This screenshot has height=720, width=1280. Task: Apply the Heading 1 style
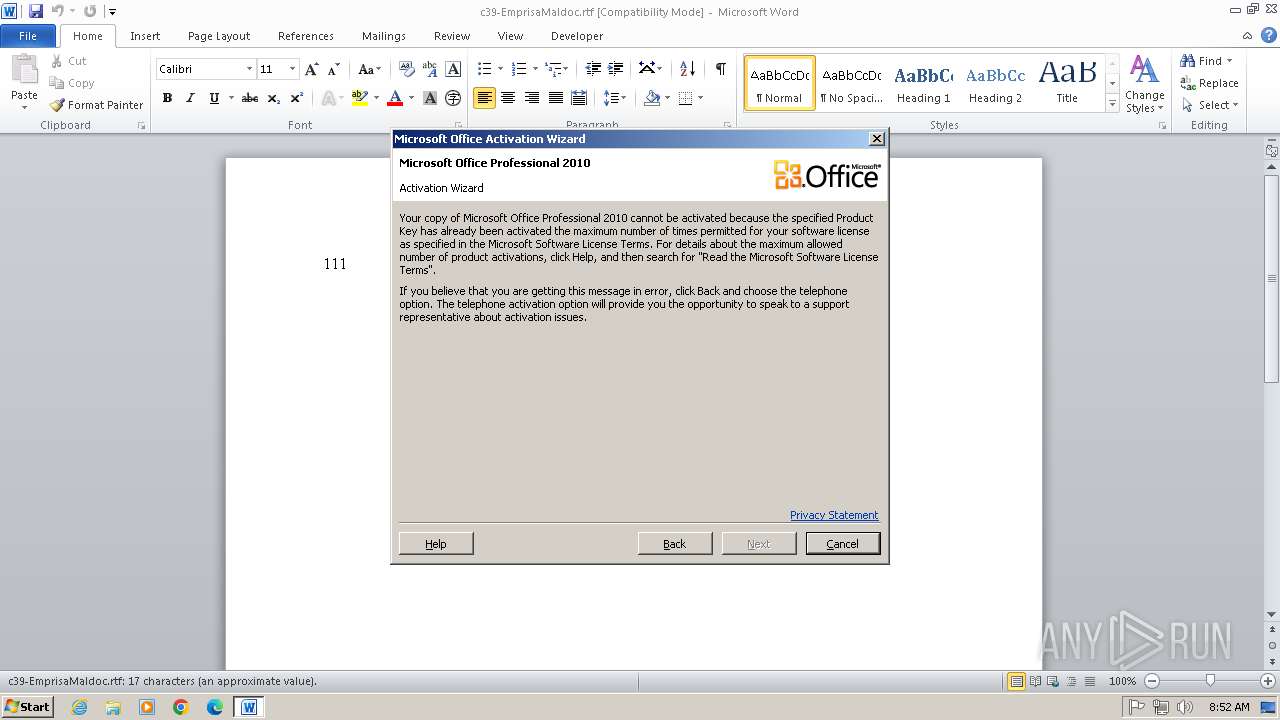pos(924,82)
